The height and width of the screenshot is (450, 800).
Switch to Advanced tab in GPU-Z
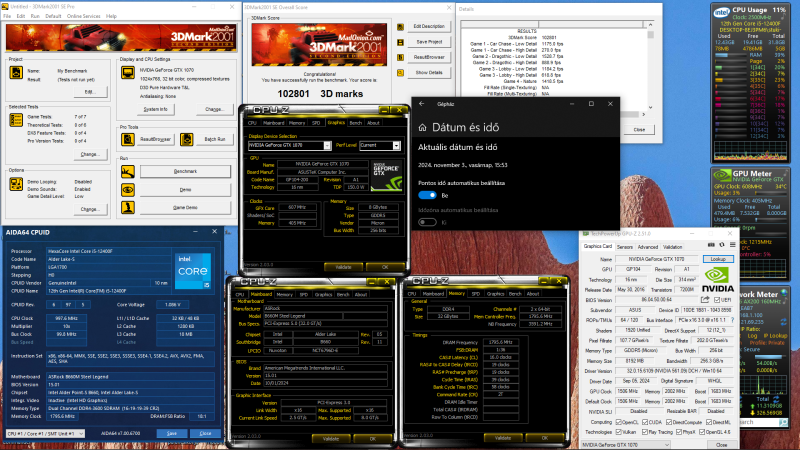pyautogui.click(x=647, y=247)
